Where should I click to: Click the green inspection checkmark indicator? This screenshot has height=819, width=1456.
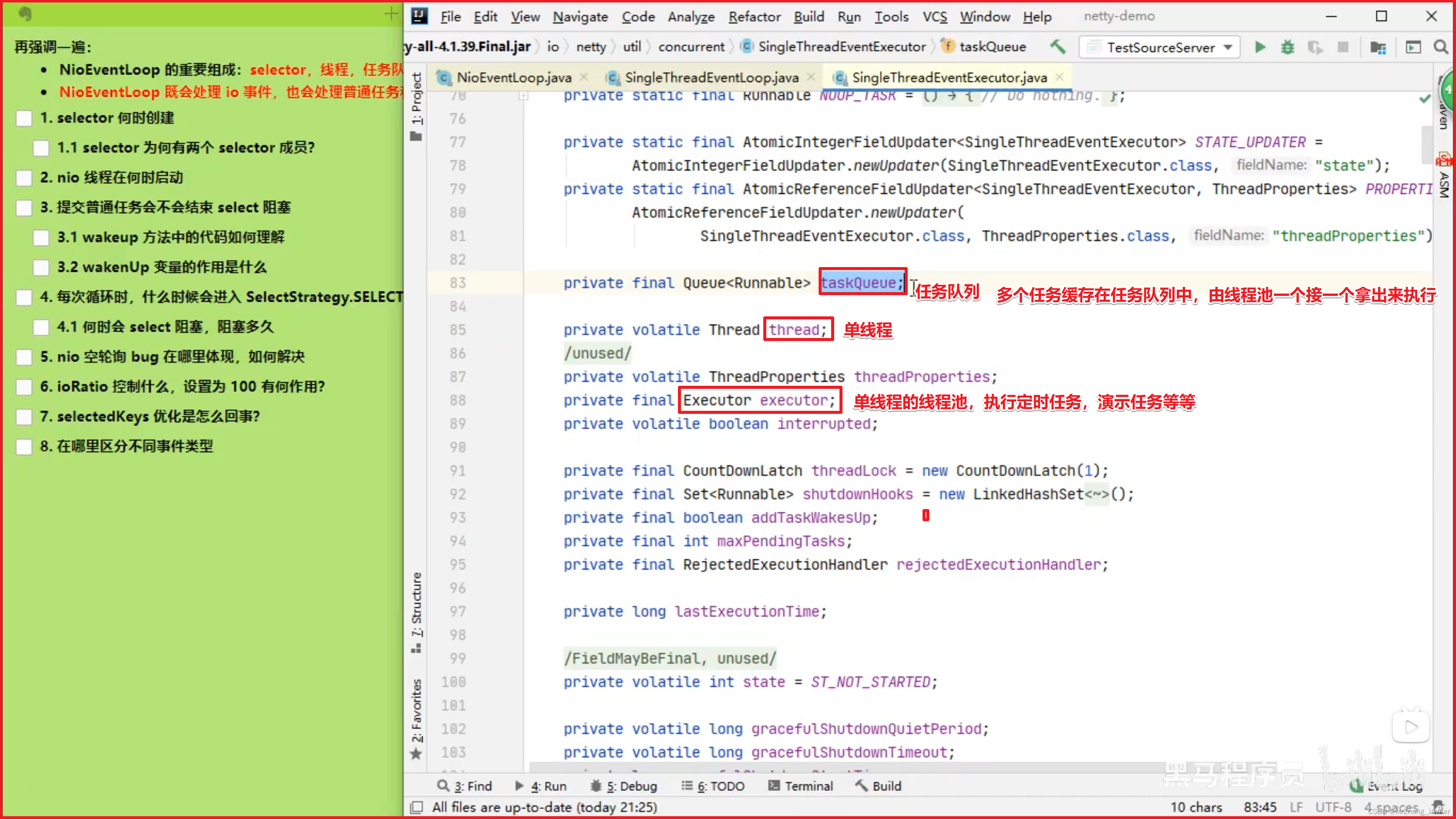[x=1425, y=99]
